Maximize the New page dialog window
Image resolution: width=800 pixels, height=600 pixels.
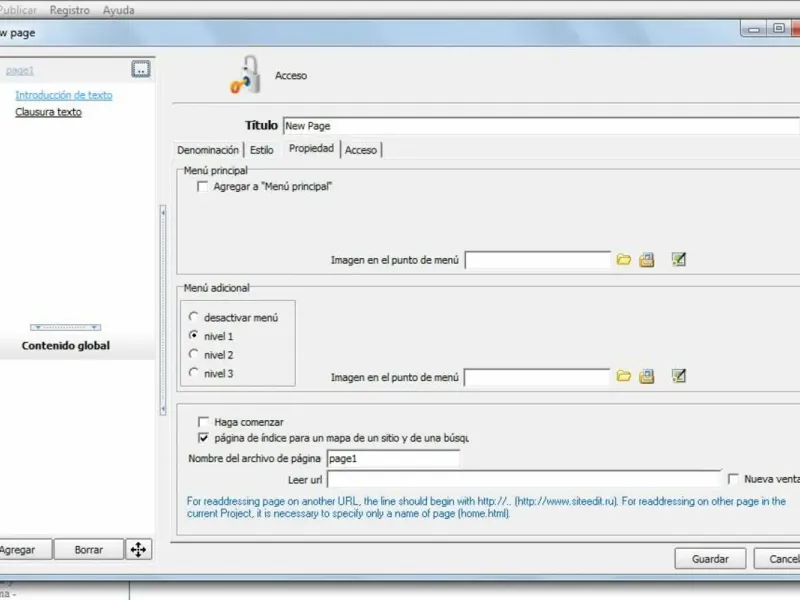click(779, 29)
